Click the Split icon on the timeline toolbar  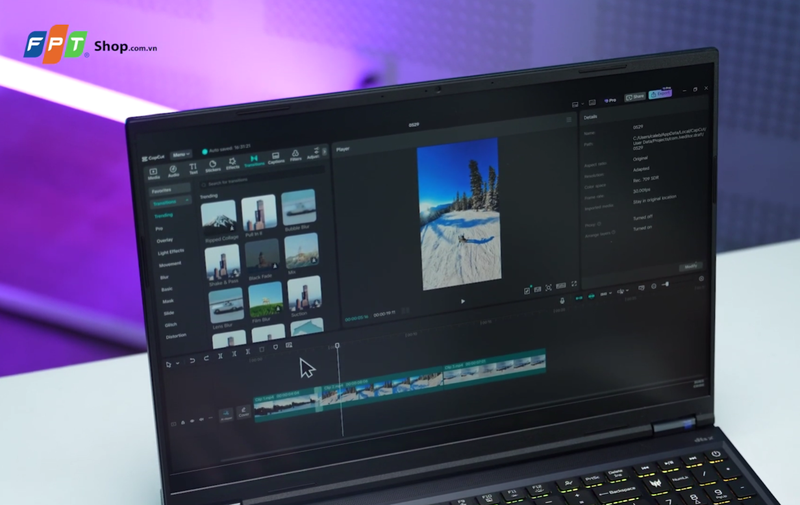220,356
